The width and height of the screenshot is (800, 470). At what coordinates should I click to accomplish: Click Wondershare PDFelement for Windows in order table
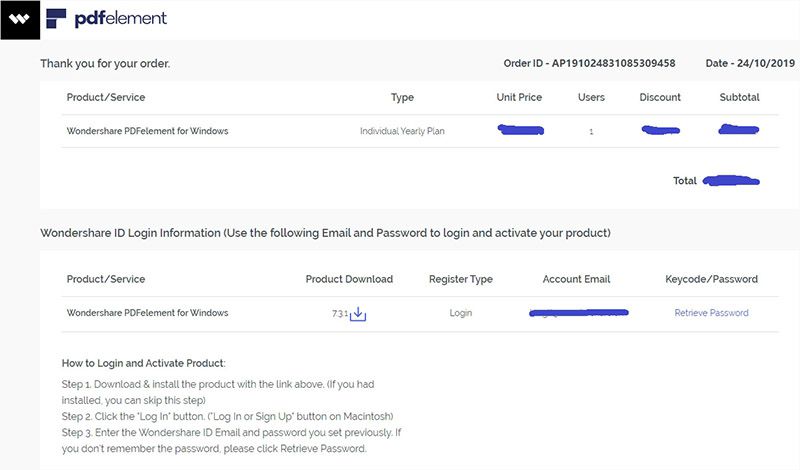(x=147, y=131)
